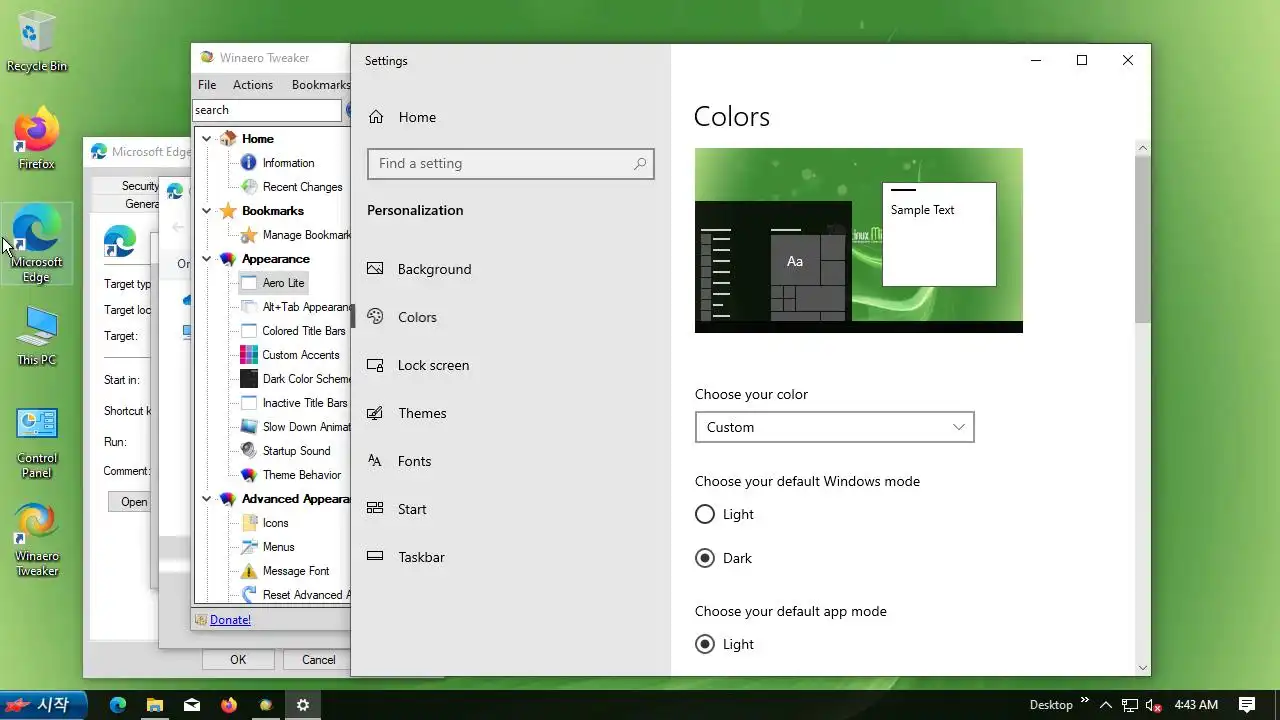The image size is (1280, 720).
Task: Click Settings vertical scrollbar thumb
Action: 1143,238
